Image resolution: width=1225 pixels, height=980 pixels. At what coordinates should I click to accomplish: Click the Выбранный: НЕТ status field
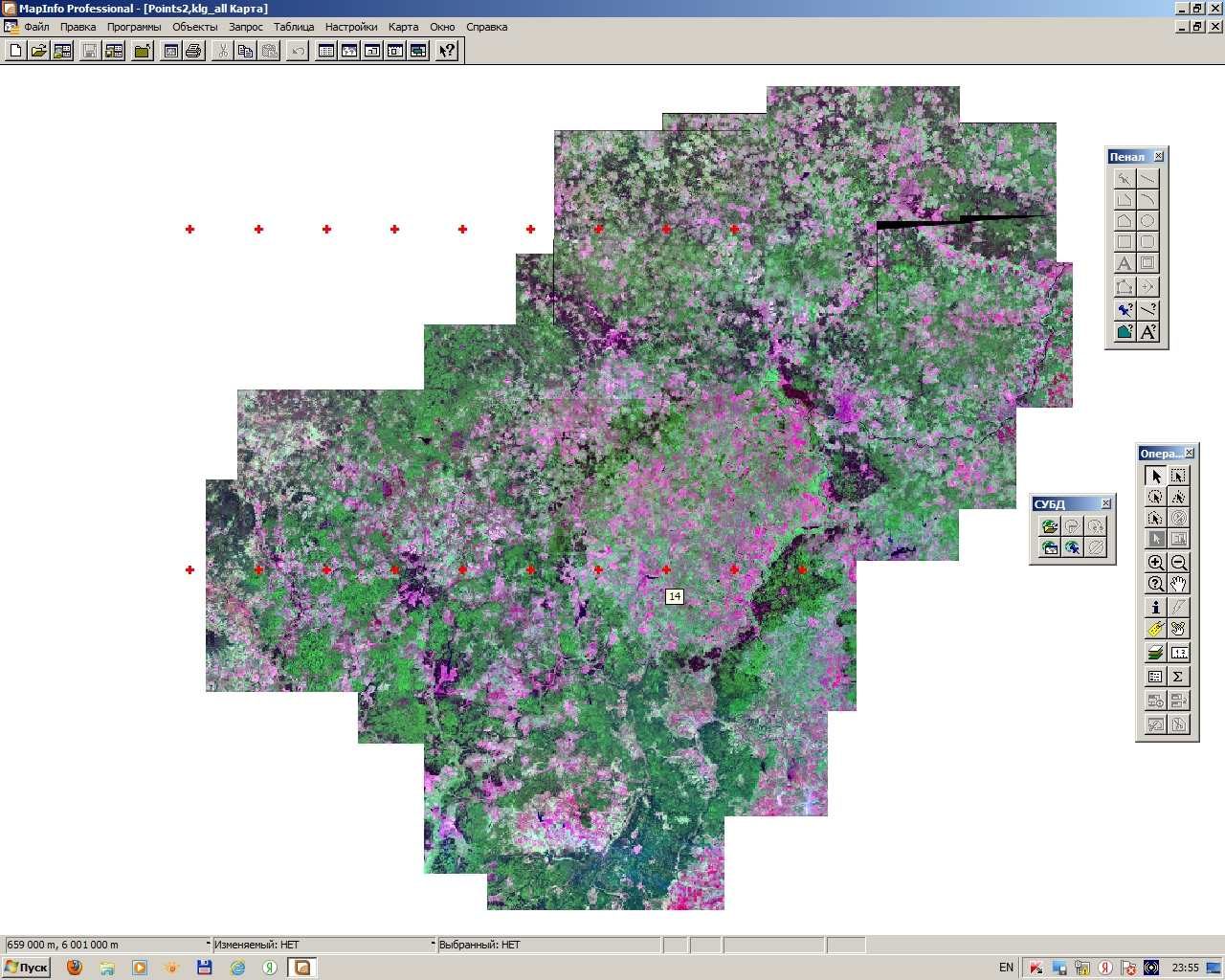pos(548,945)
